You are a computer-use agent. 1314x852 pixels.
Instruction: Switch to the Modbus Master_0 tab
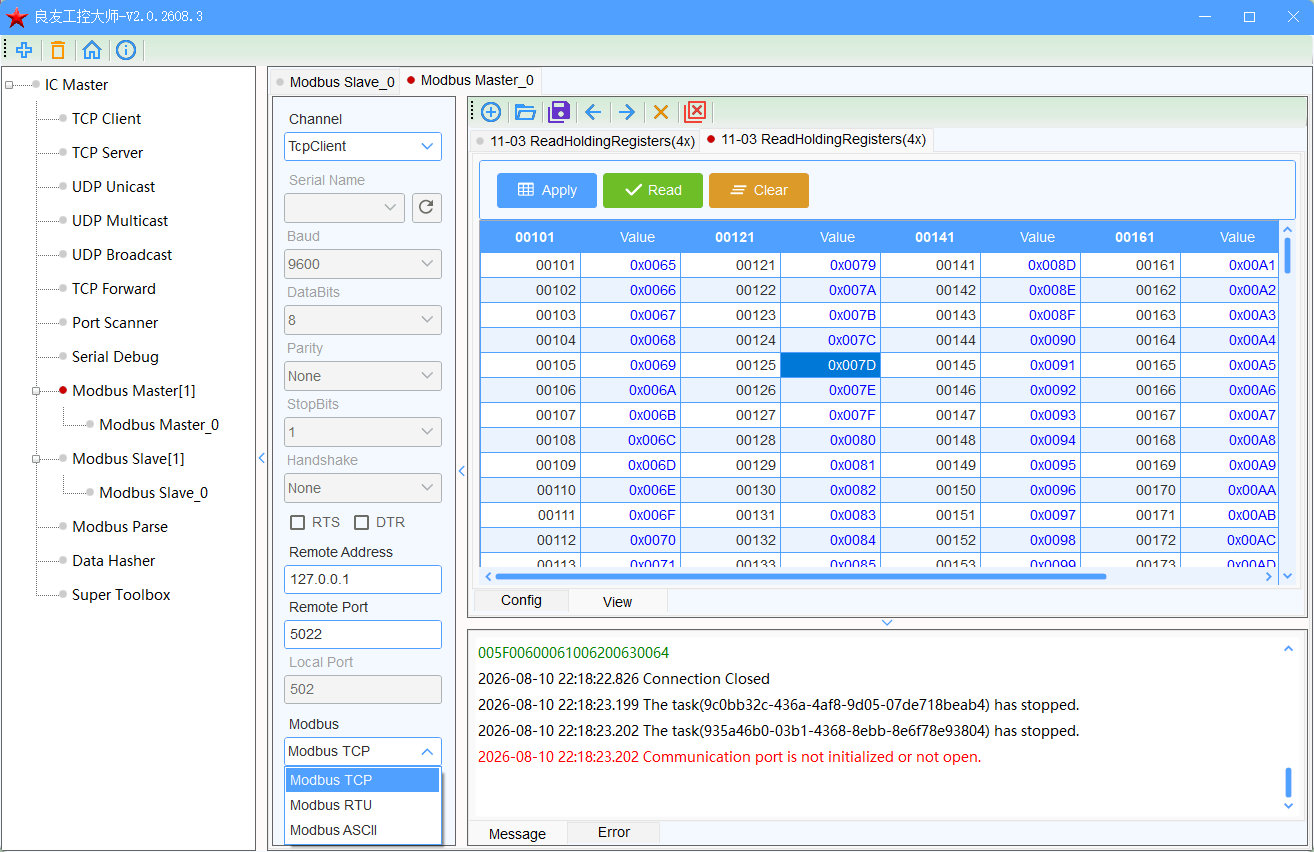[x=470, y=80]
